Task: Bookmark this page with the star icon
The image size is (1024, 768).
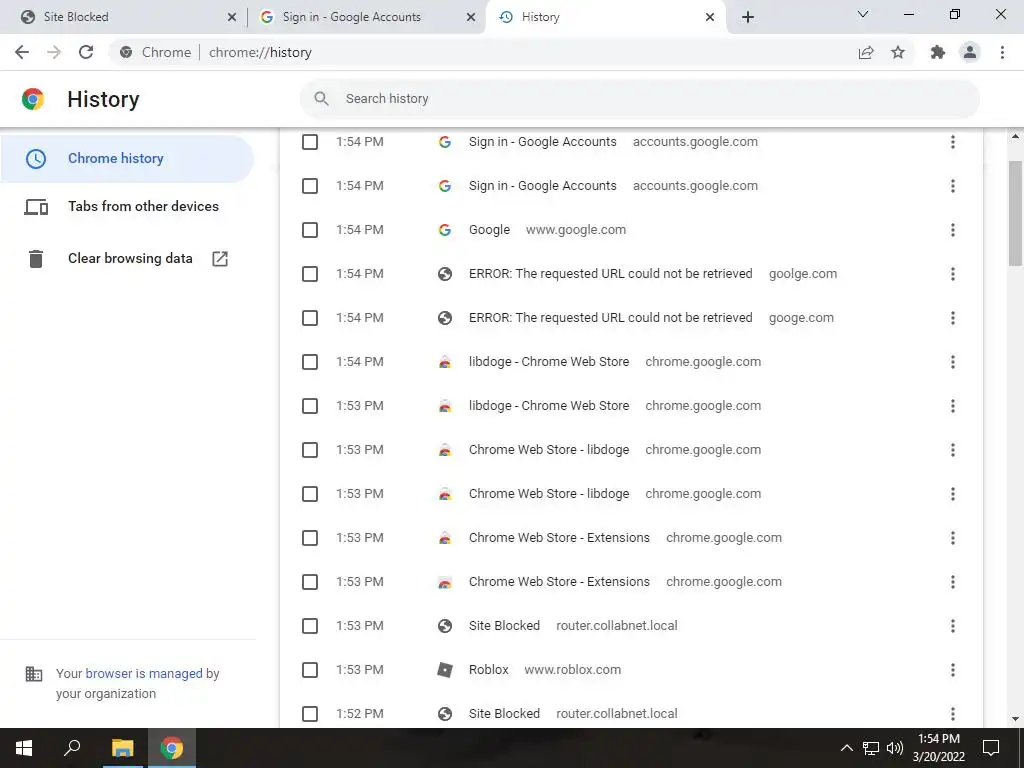Action: [x=898, y=52]
